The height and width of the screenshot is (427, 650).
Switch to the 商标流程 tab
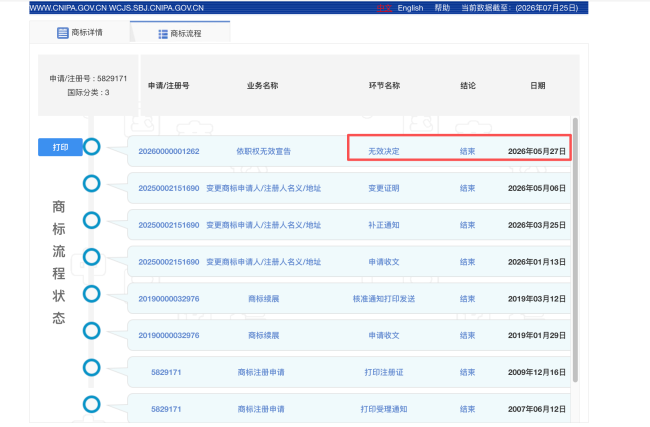pos(180,33)
